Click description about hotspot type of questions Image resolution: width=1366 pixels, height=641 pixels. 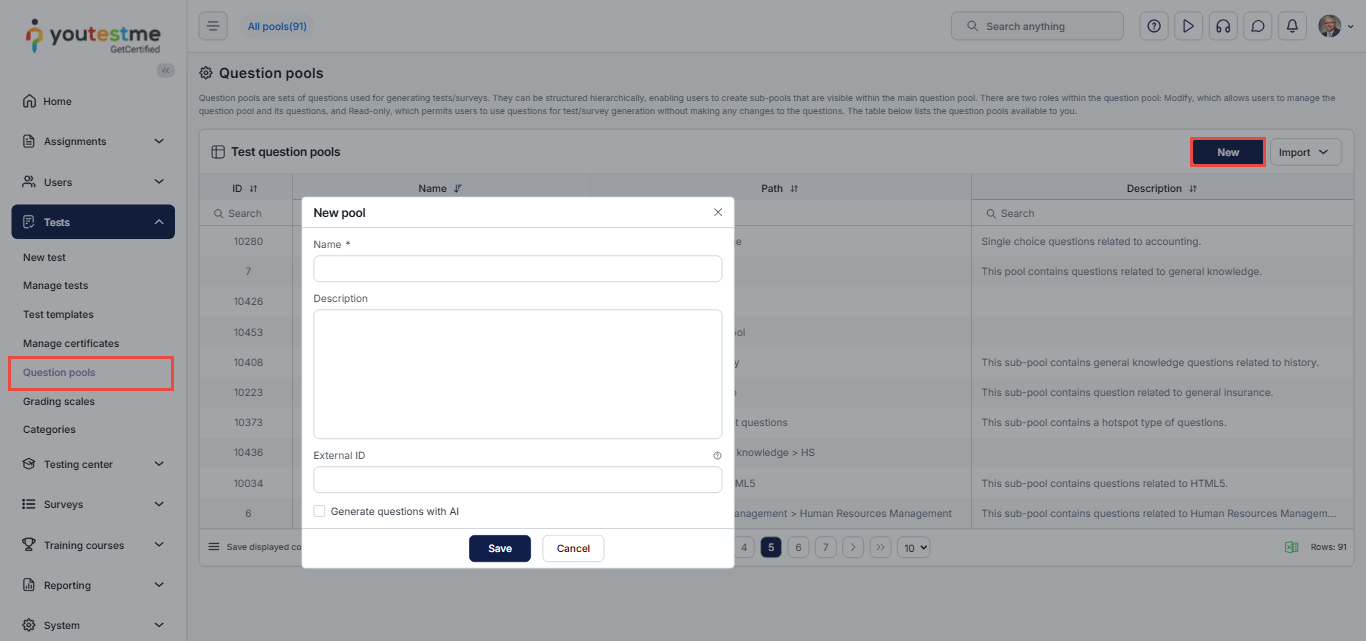(1103, 422)
